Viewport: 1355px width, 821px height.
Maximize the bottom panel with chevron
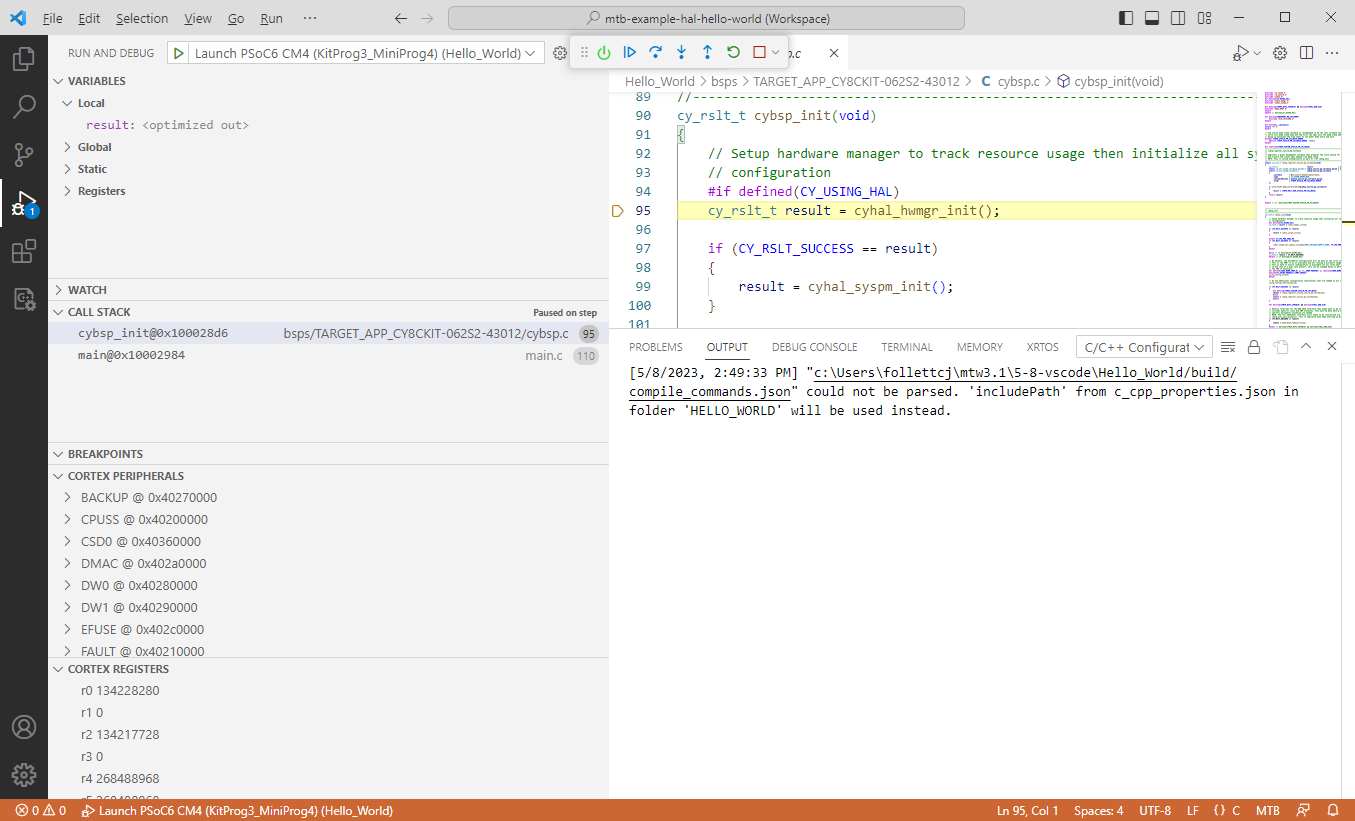click(1306, 347)
